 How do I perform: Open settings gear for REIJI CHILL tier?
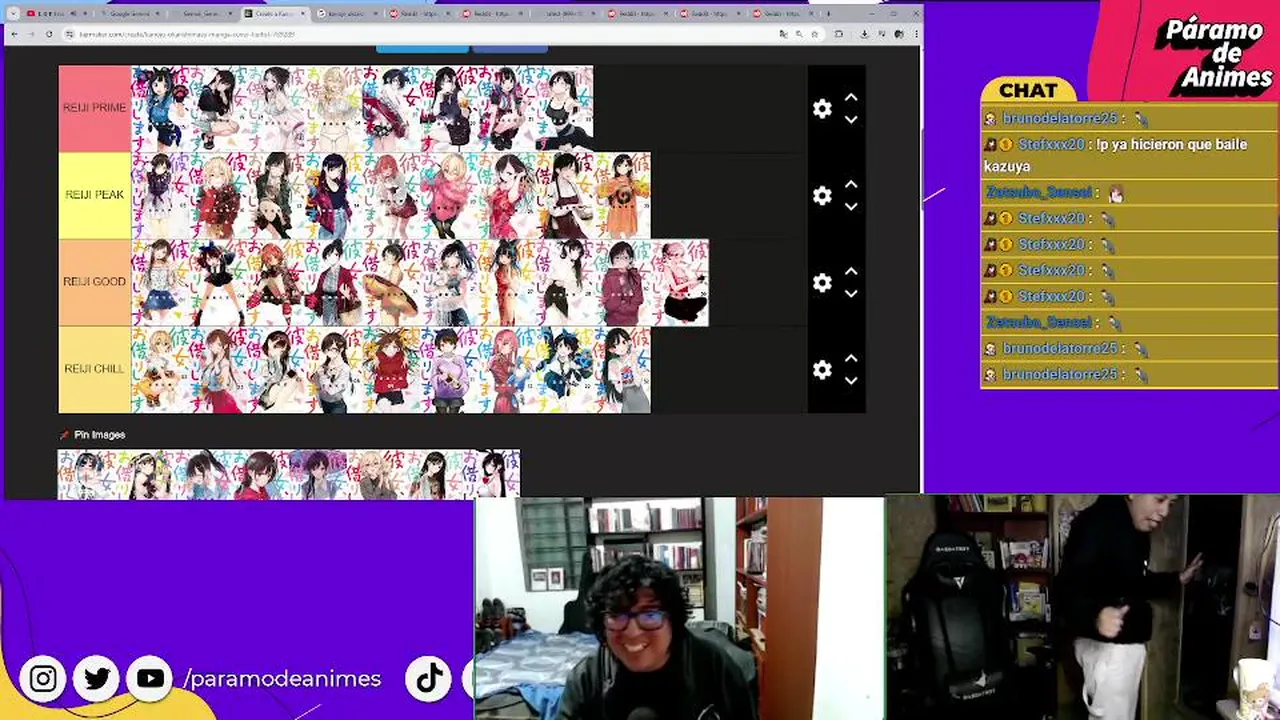(x=822, y=370)
